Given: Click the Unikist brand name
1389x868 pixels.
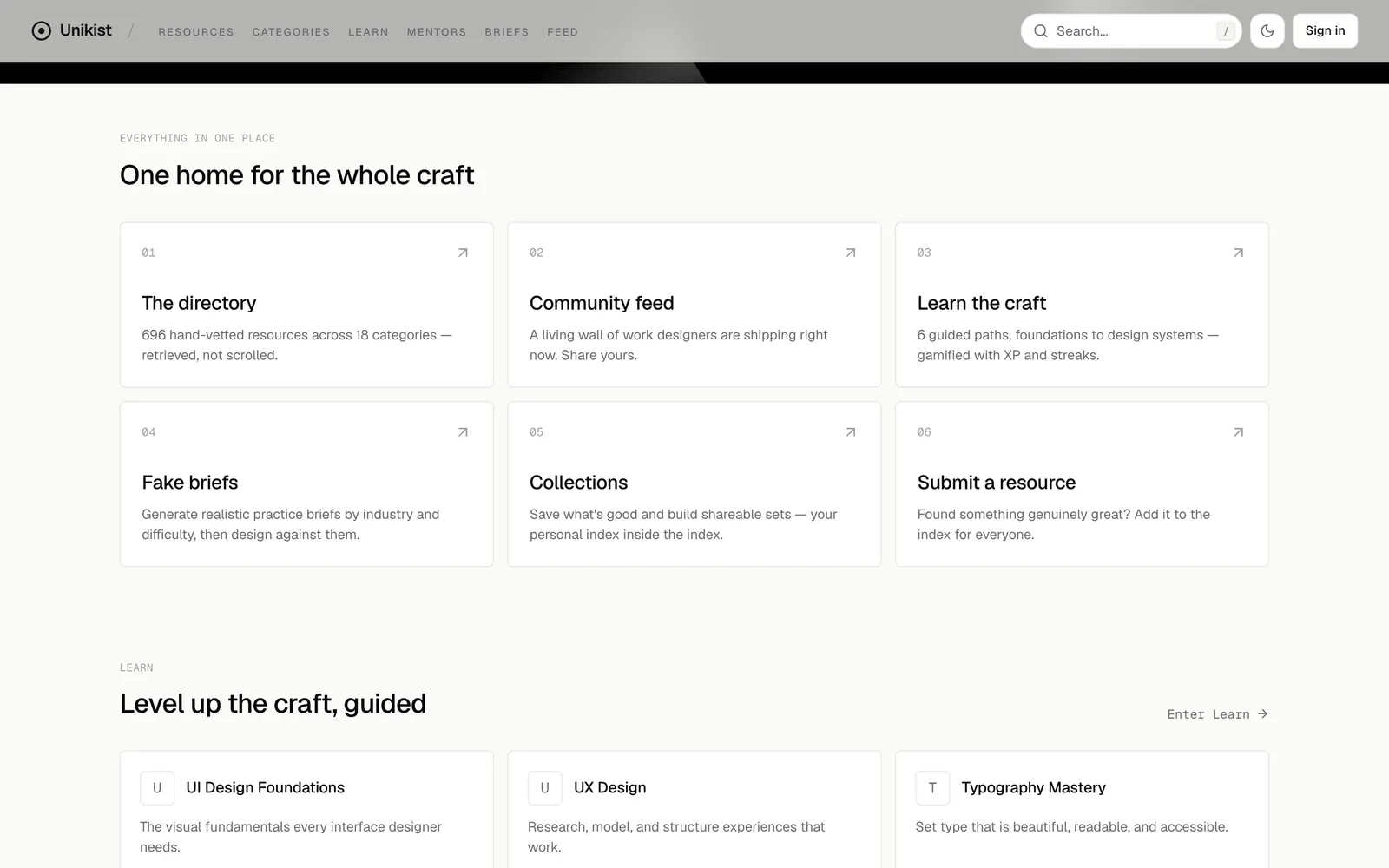Looking at the screenshot, I should pos(86,30).
